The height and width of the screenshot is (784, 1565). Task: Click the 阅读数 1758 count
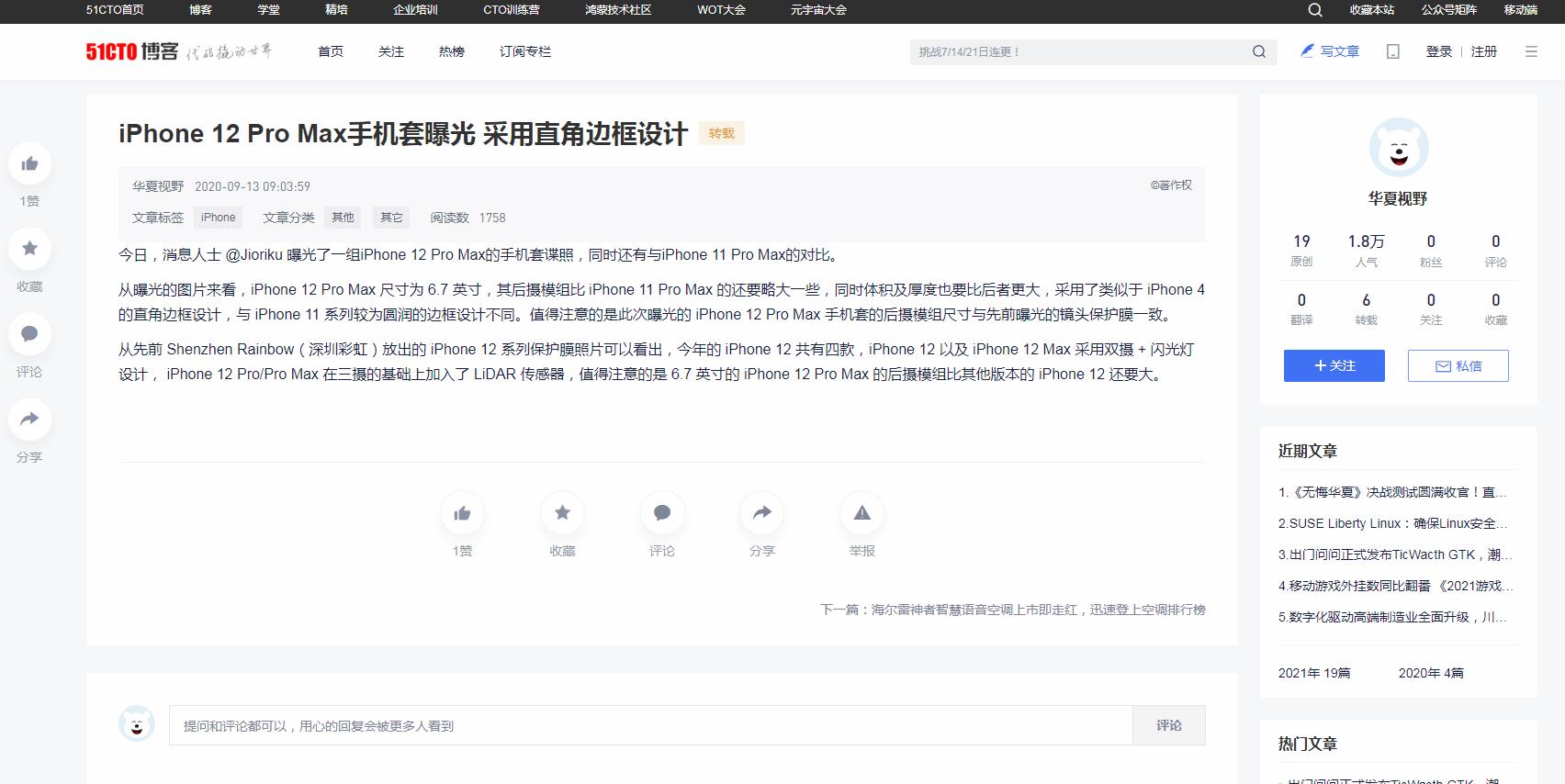(467, 218)
